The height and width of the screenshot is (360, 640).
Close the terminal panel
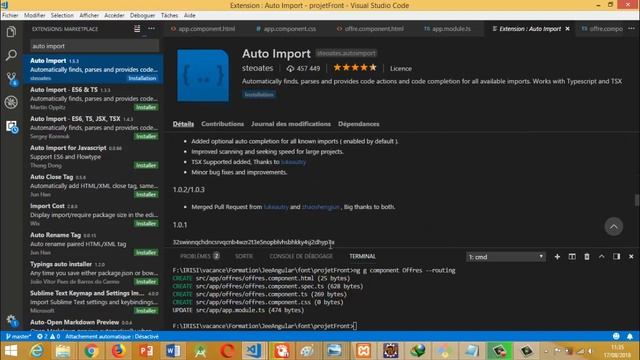click(x=631, y=256)
